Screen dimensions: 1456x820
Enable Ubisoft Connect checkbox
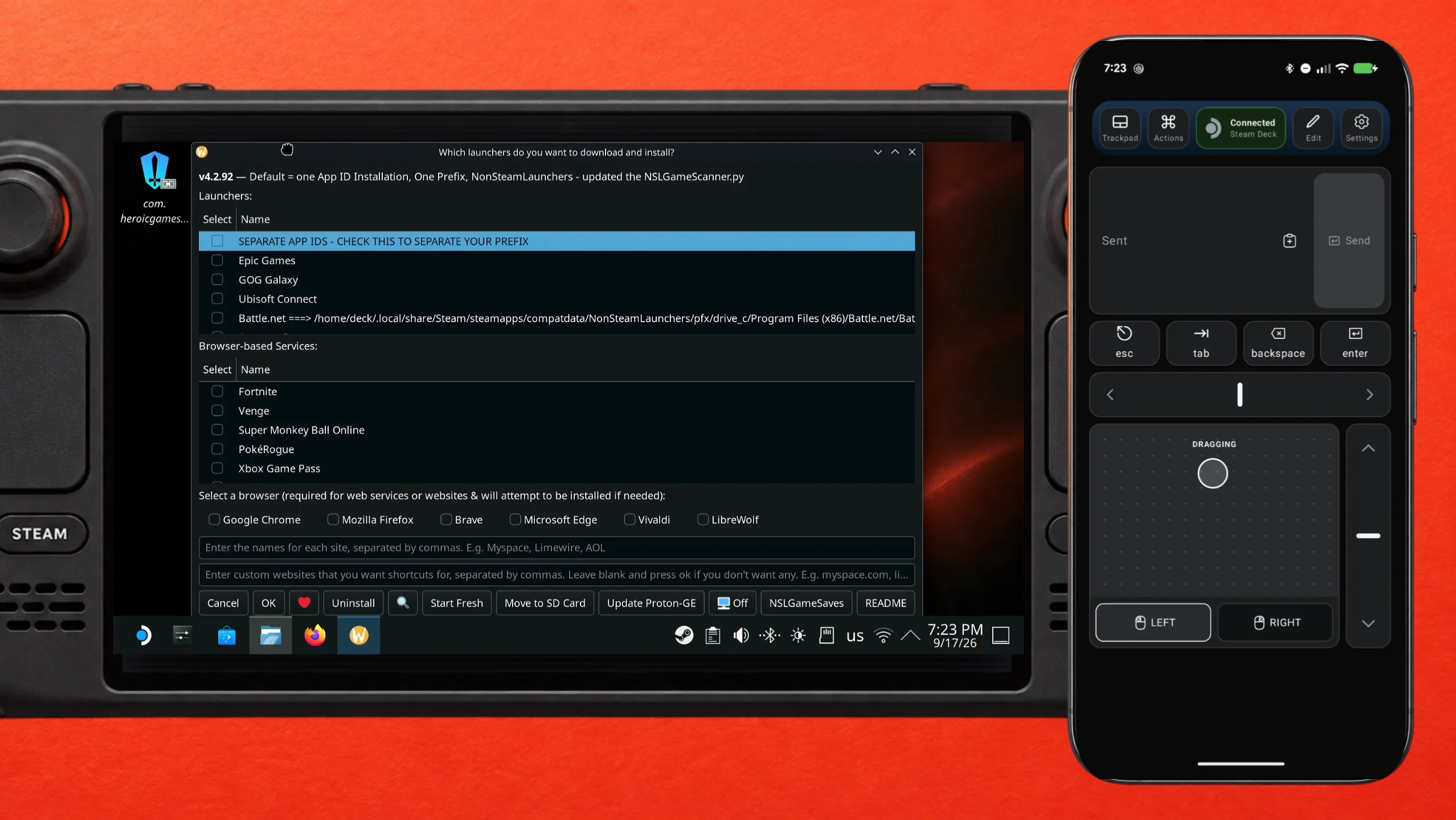(217, 298)
